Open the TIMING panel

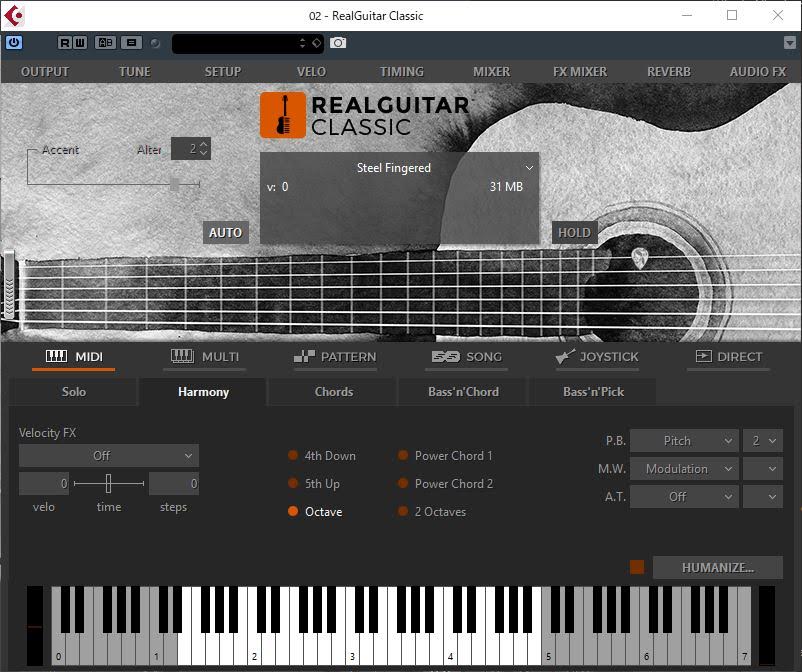(x=402, y=72)
